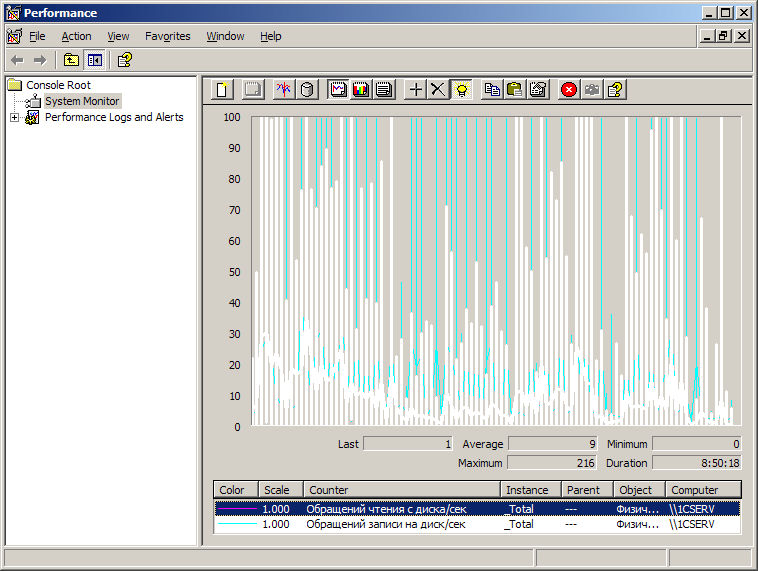
Task: Open counter Properties from the toolbar
Action: 538,90
